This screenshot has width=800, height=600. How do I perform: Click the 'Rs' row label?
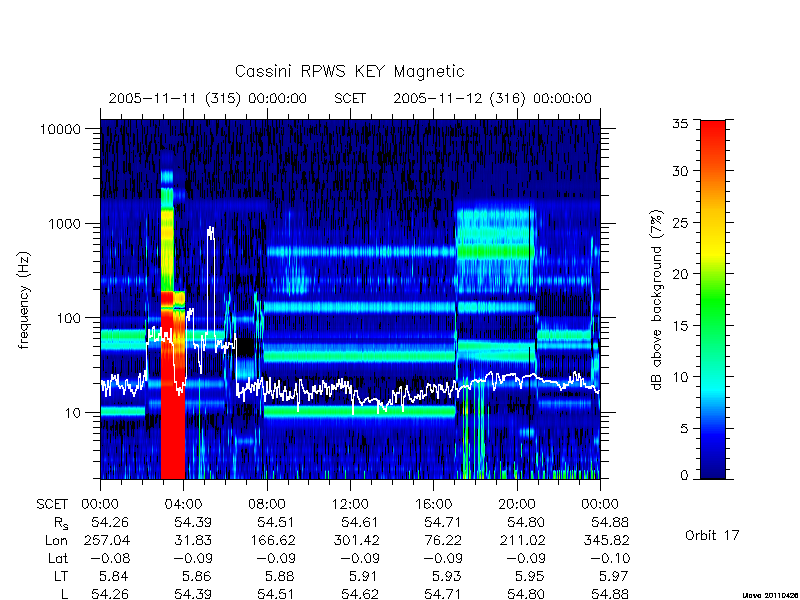click(61, 523)
